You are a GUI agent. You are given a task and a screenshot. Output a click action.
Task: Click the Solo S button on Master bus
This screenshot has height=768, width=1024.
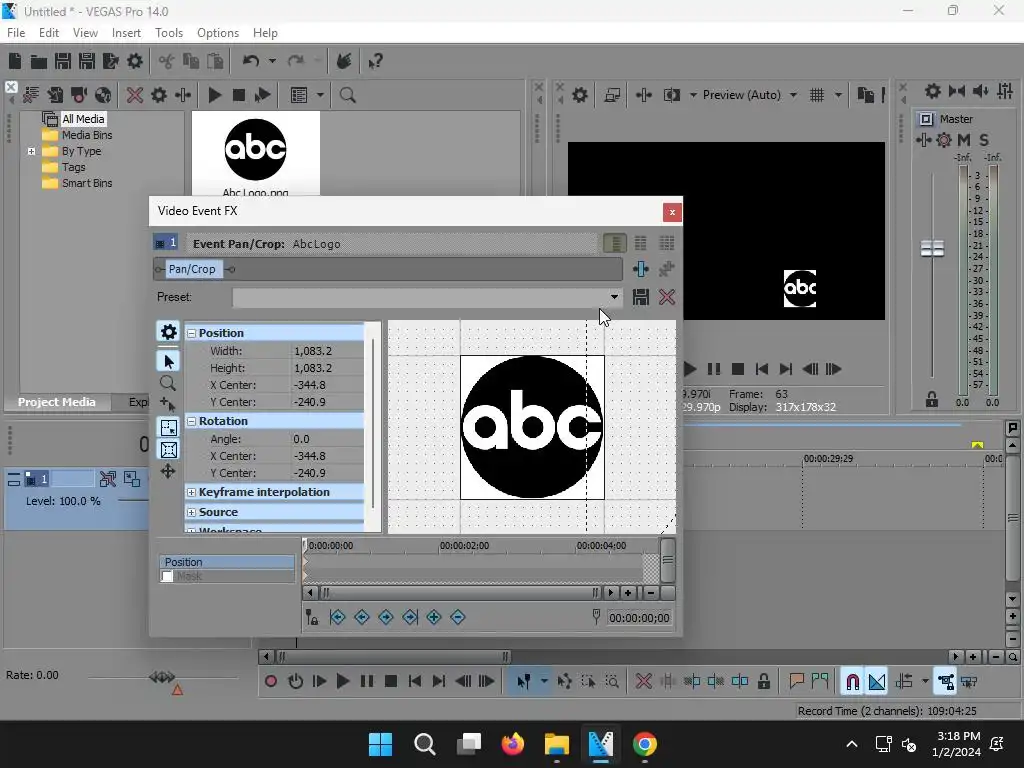tap(984, 140)
